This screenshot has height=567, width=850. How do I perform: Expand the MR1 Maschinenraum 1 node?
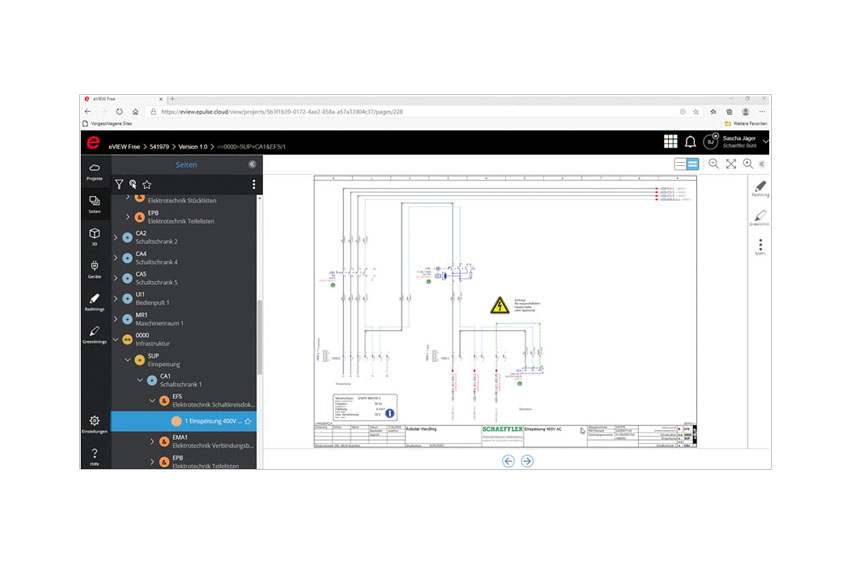pos(115,319)
